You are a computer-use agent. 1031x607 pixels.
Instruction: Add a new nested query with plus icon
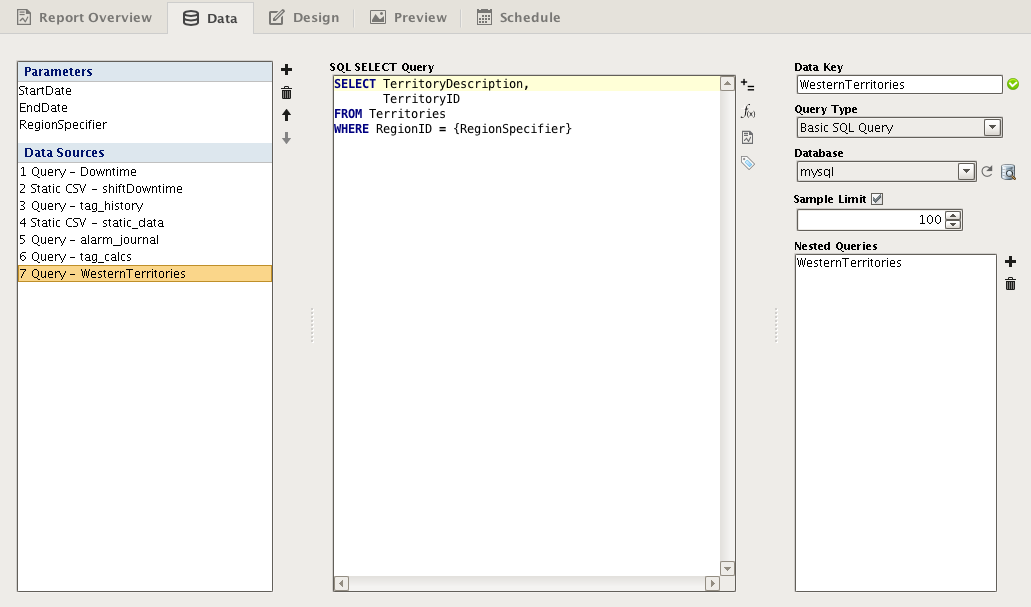click(x=1010, y=261)
